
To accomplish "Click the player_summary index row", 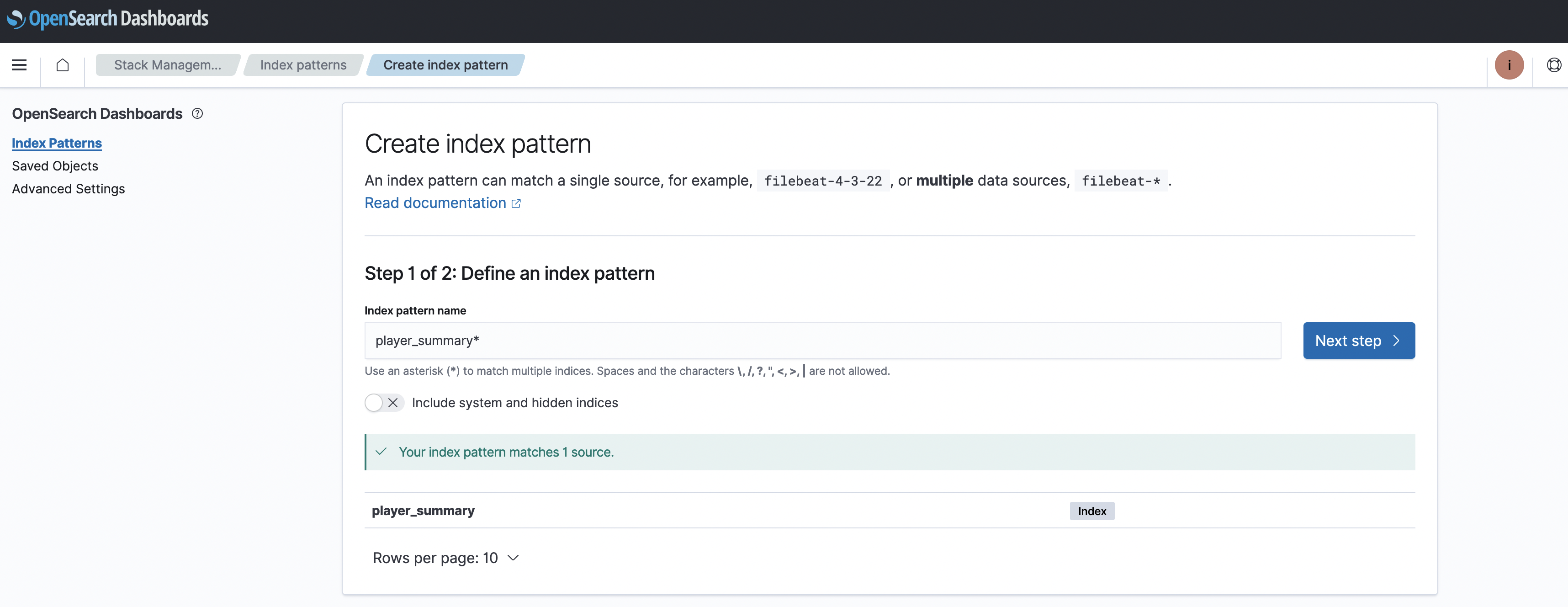I will [x=889, y=510].
